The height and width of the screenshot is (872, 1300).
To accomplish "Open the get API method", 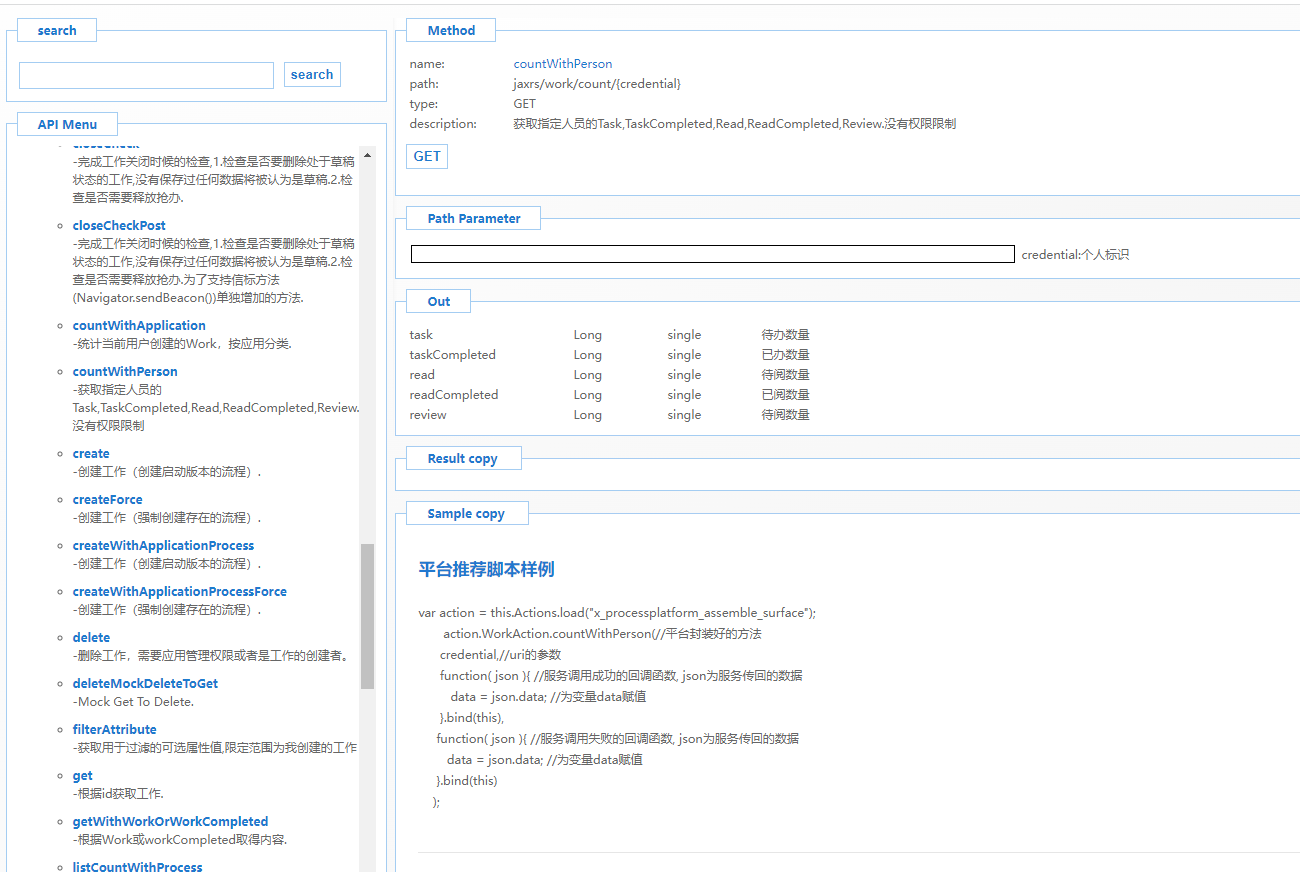I will pos(82,775).
